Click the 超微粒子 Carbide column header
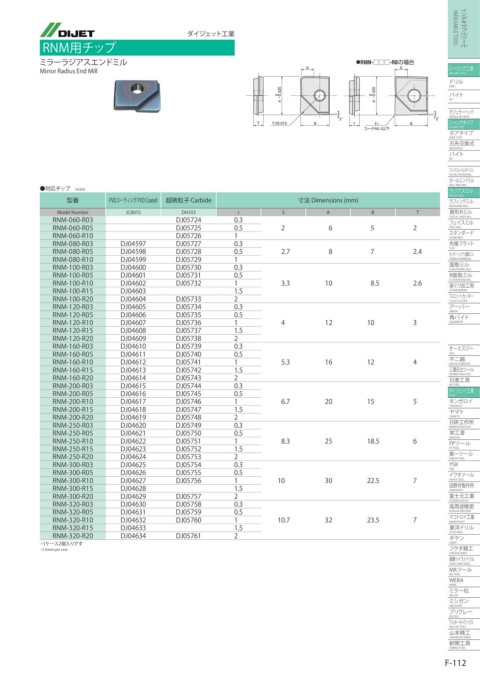Screen dimensions: 480x677 coord(189,200)
